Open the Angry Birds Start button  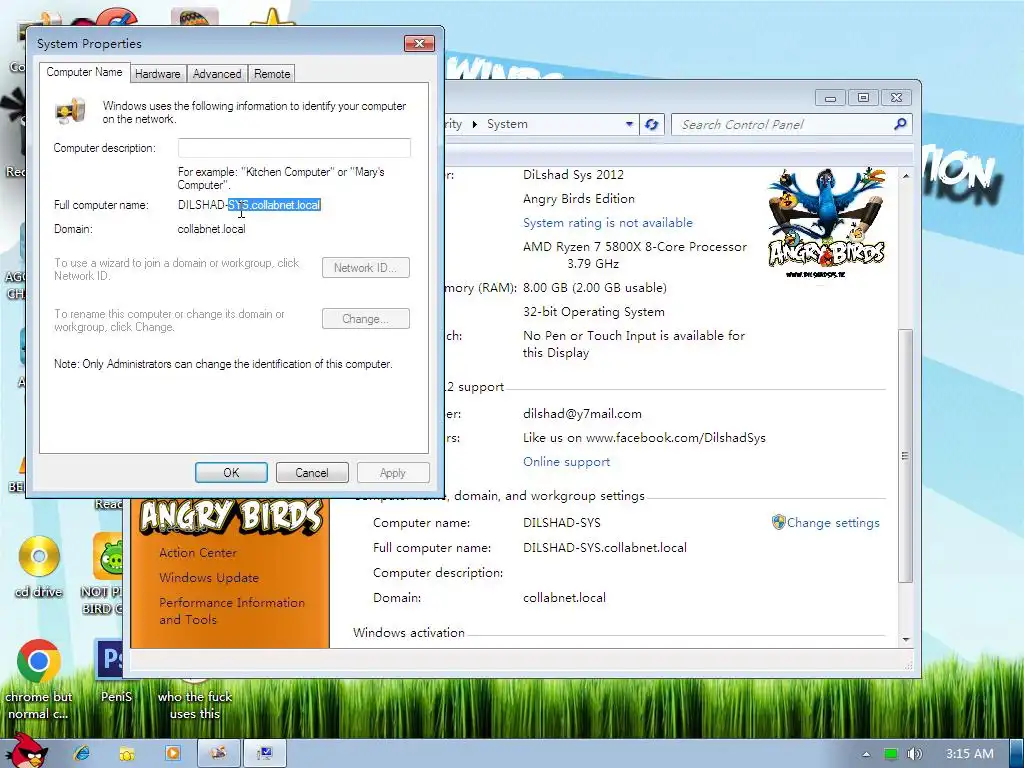25,751
